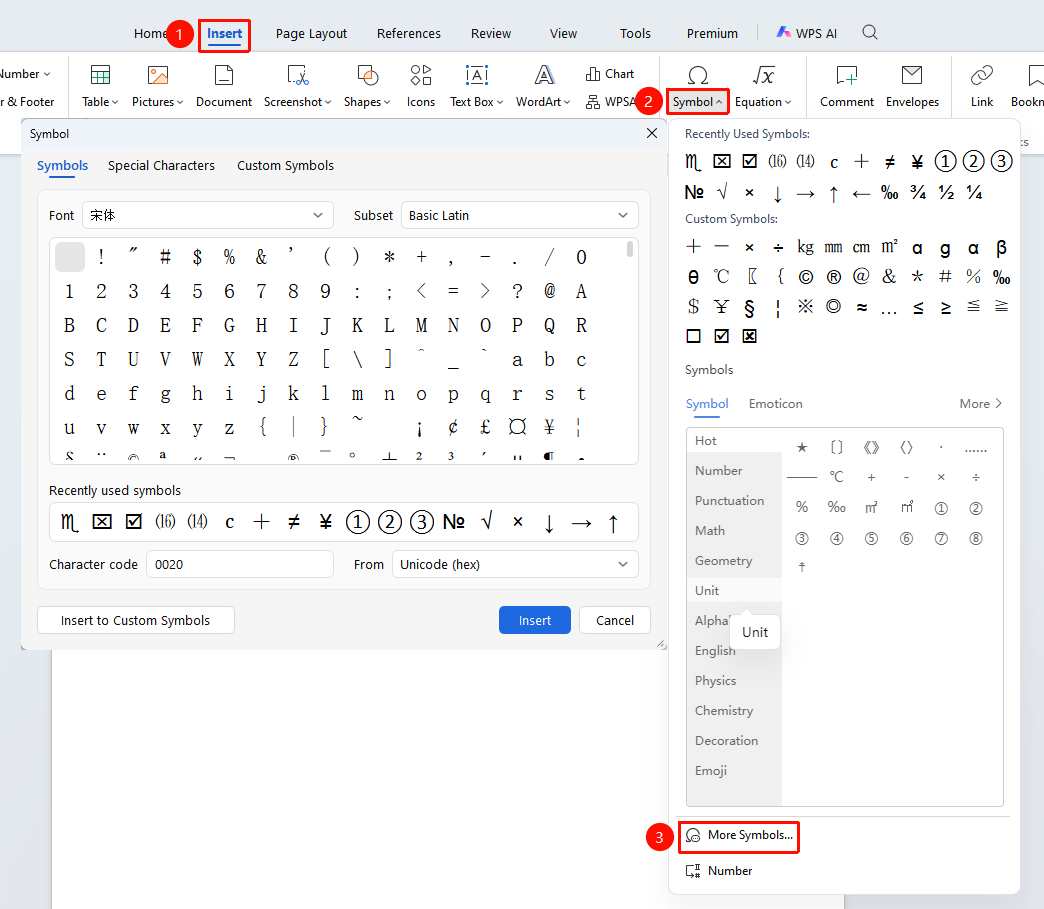Open the References ribbon tab
Screen dimensions: 1044x909
[x=409, y=33]
